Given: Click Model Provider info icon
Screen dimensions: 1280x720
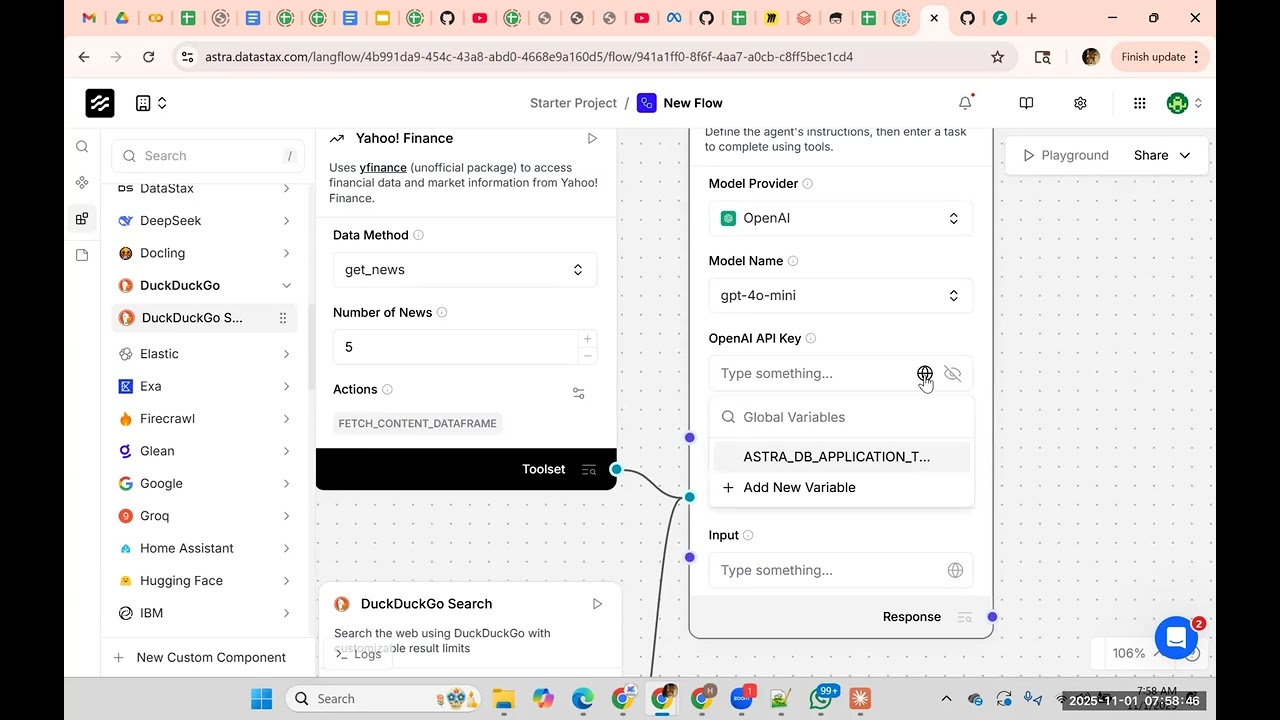Looking at the screenshot, I should coord(807,183).
